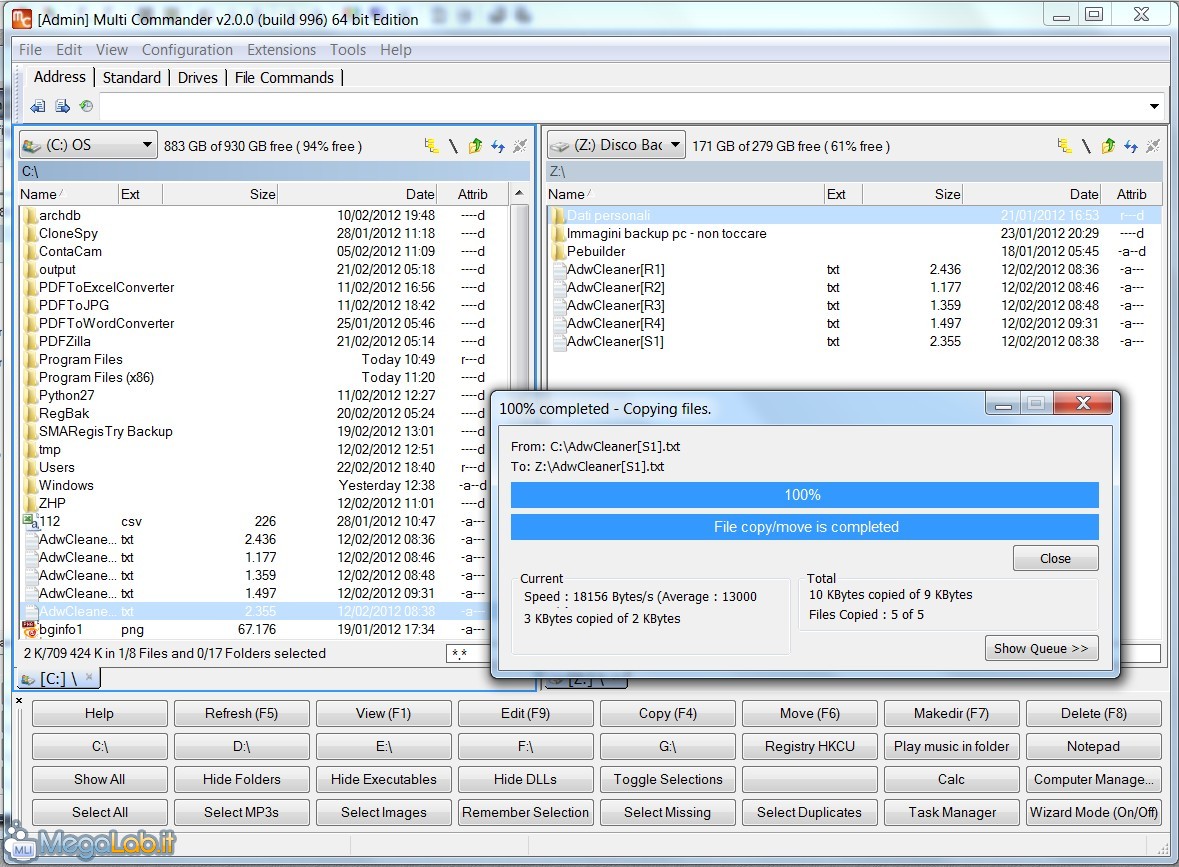Close the button panel with the small x
The image size is (1179, 867).
point(19,700)
